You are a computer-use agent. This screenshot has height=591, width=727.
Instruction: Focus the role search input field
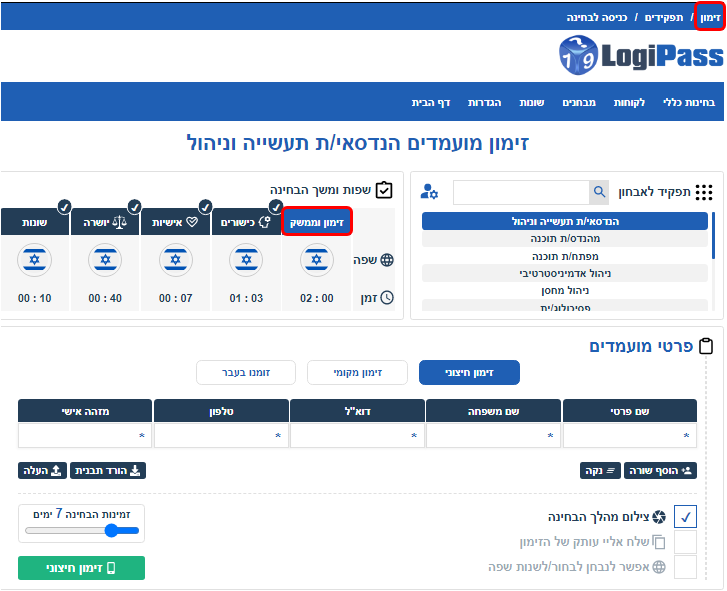[521, 192]
